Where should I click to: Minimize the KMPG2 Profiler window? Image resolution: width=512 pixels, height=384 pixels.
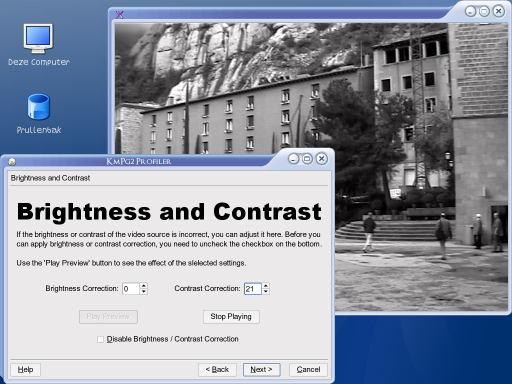pyautogui.click(x=293, y=159)
